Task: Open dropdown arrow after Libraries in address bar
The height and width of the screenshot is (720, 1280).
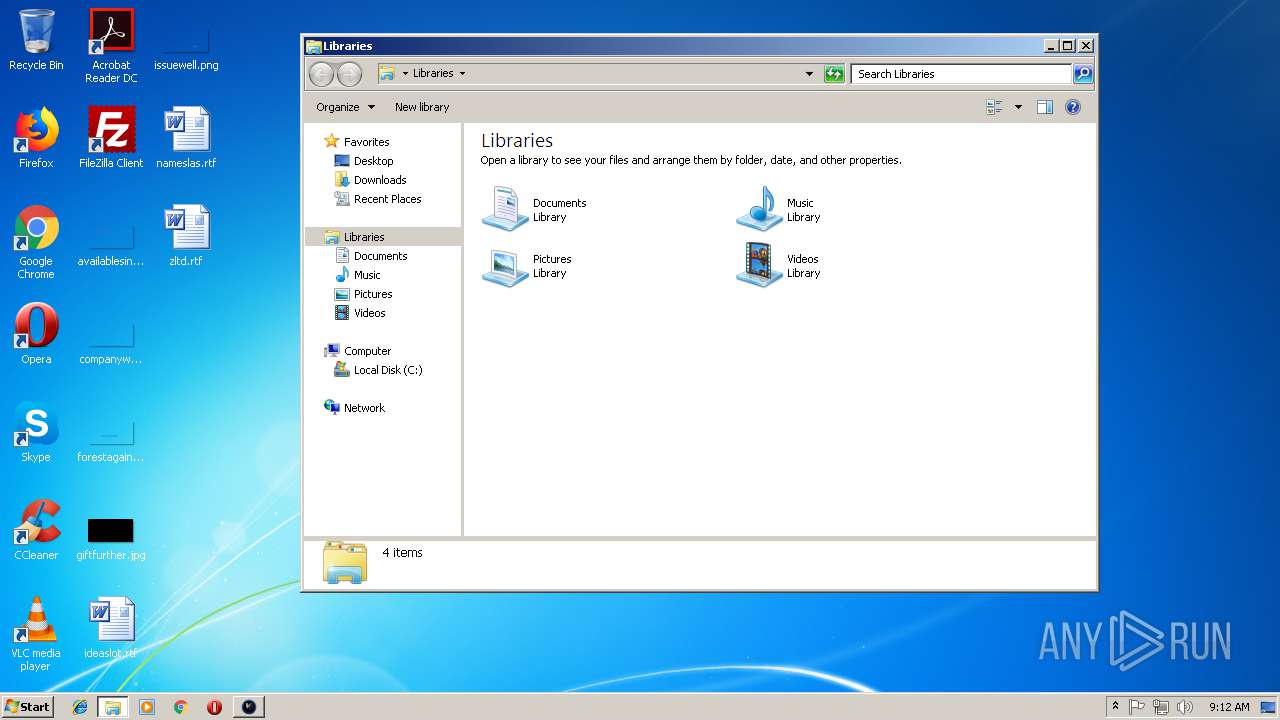Action: pos(462,73)
